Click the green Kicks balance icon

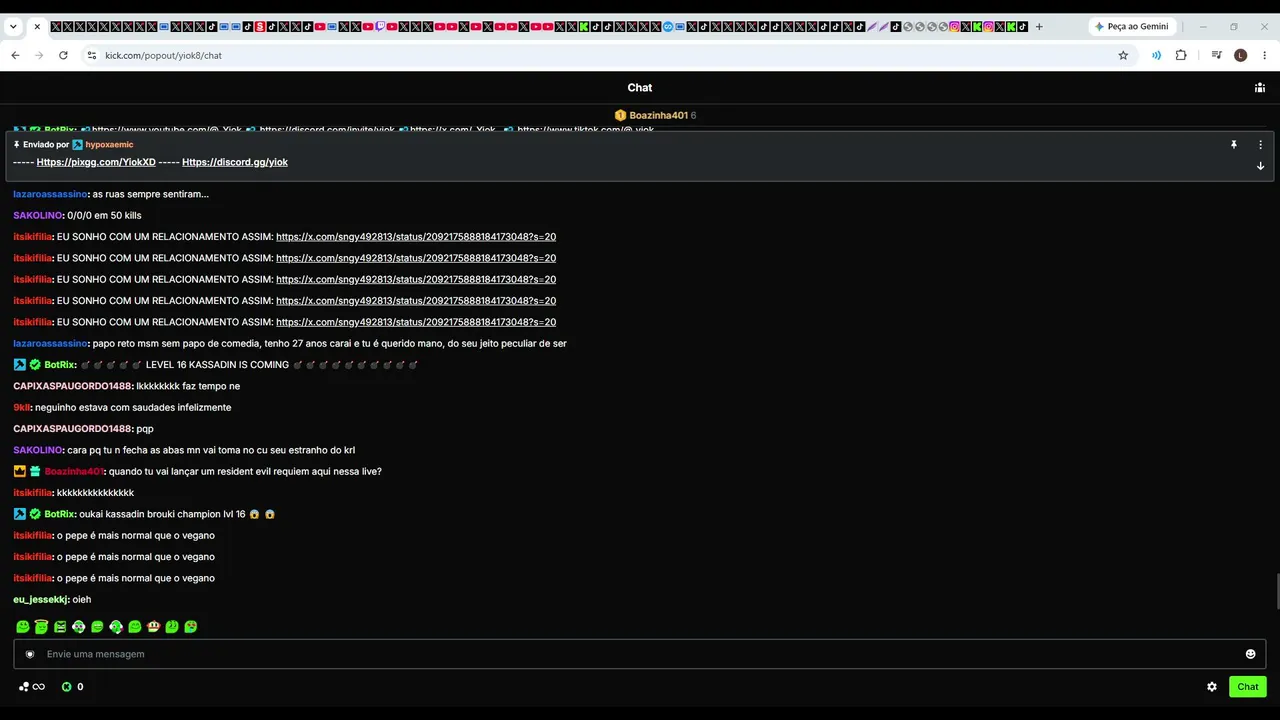click(x=67, y=687)
